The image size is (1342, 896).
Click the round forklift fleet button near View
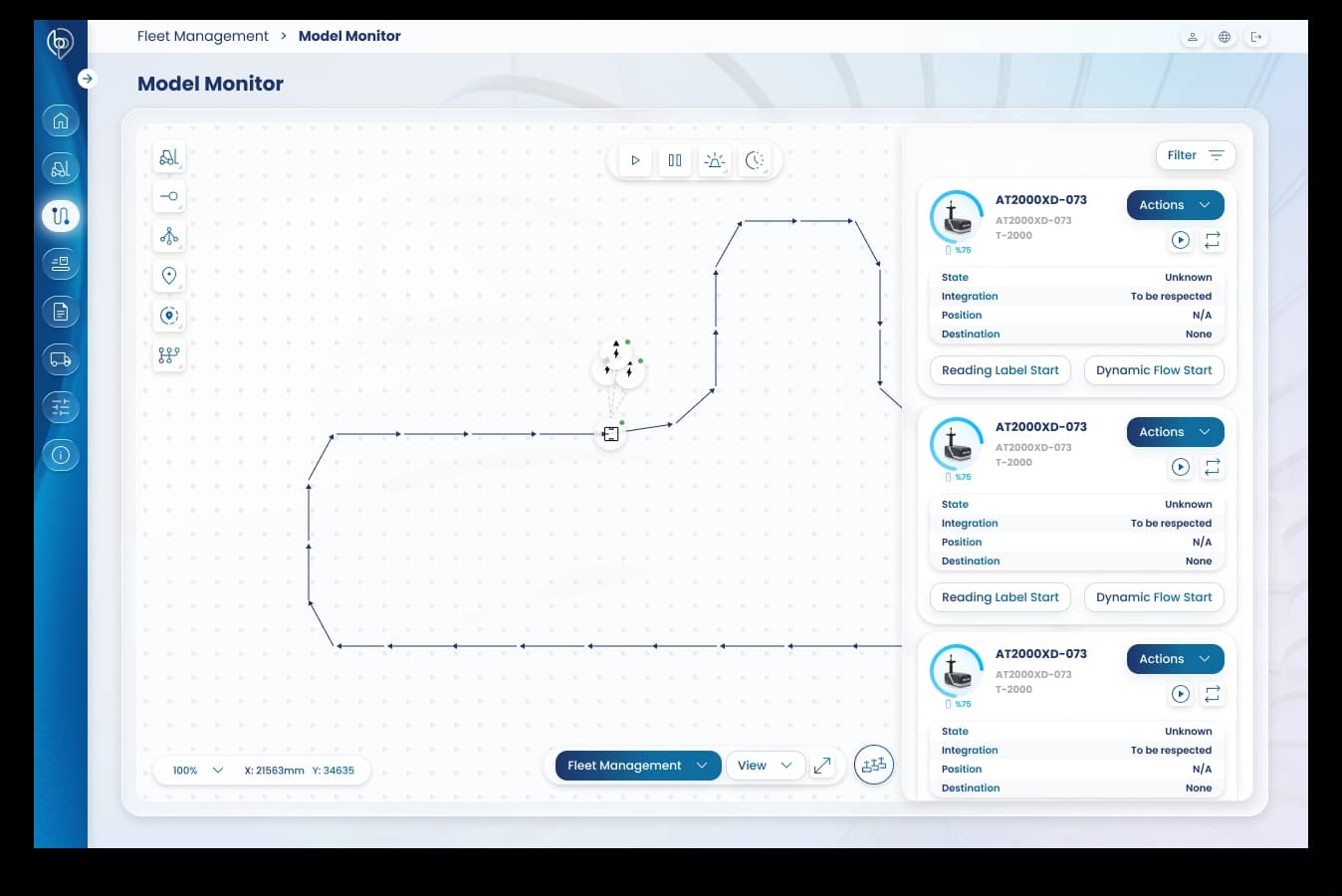tap(874, 765)
